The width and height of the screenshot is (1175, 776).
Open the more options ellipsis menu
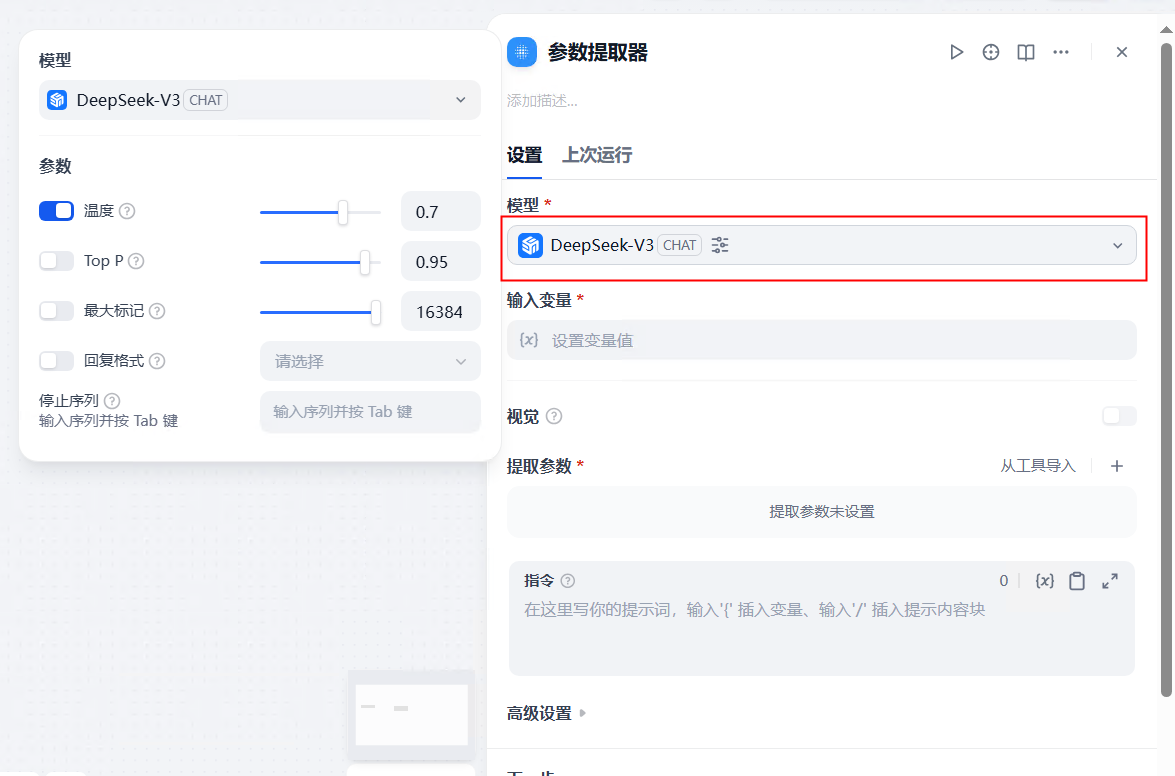click(x=1060, y=51)
